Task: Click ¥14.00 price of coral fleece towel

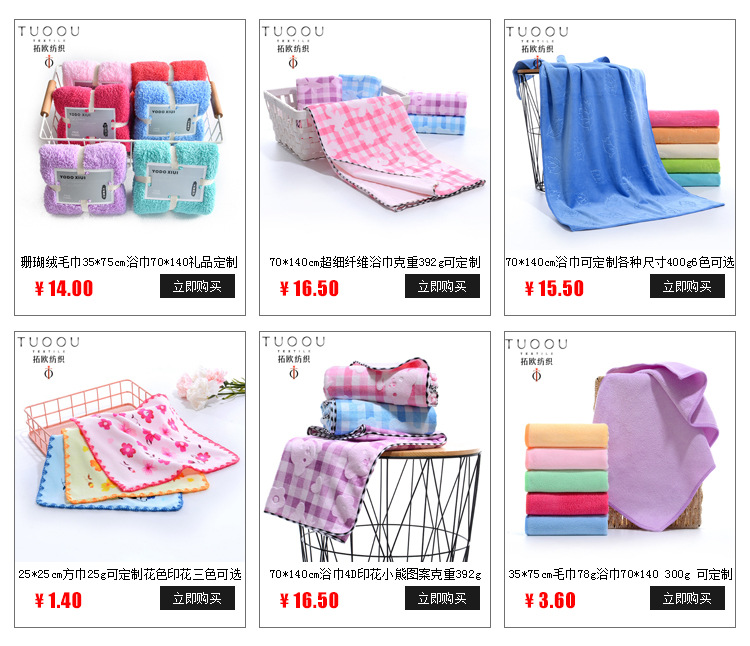Action: (64, 288)
